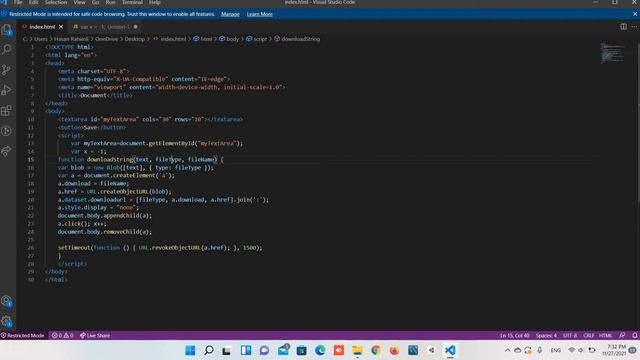Image resolution: width=640 pixels, height=360 pixels.
Task: Click Restricted Mode in status bar
Action: coord(22,336)
